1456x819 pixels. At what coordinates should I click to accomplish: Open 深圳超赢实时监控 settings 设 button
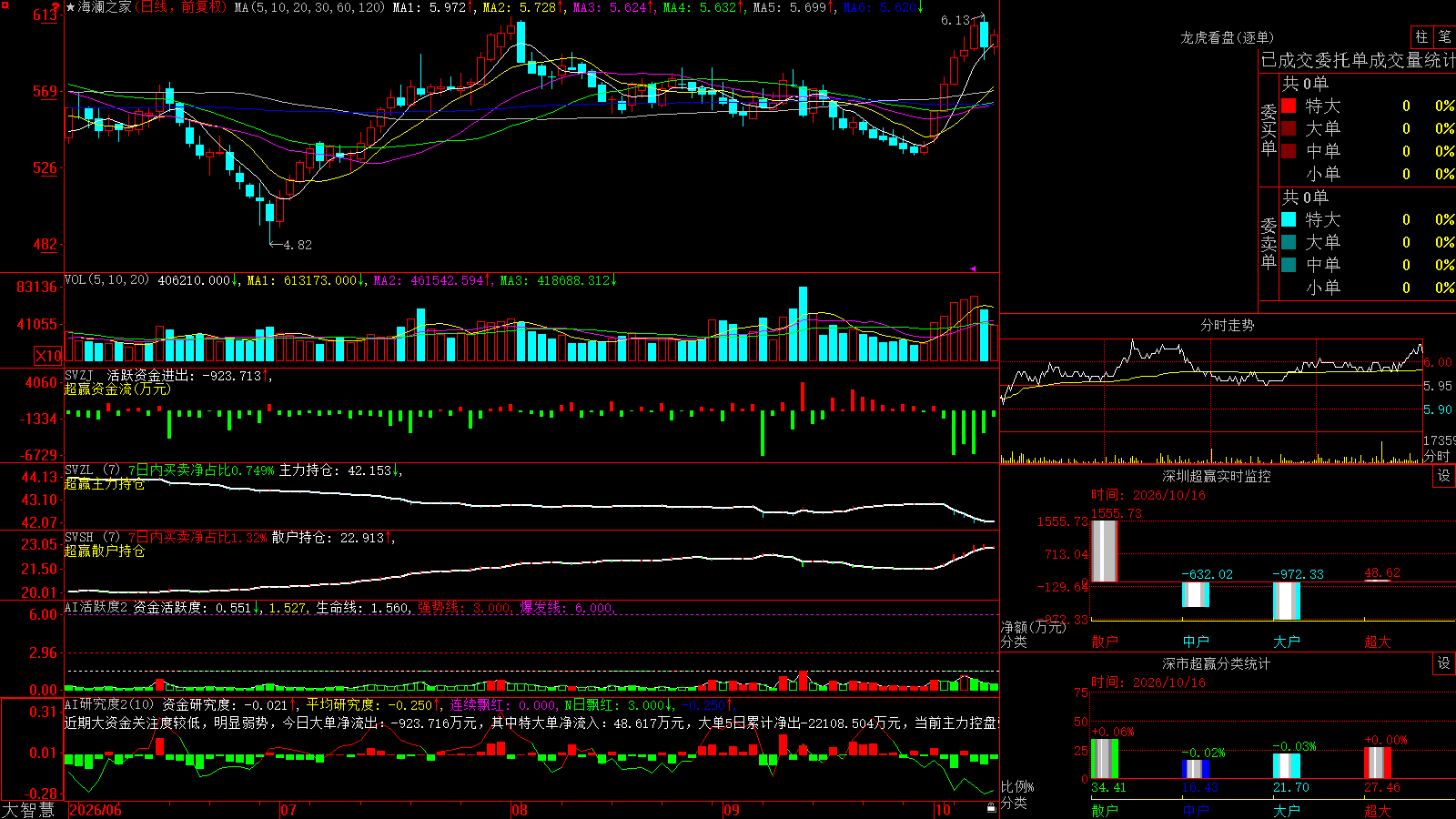pyautogui.click(x=1444, y=476)
